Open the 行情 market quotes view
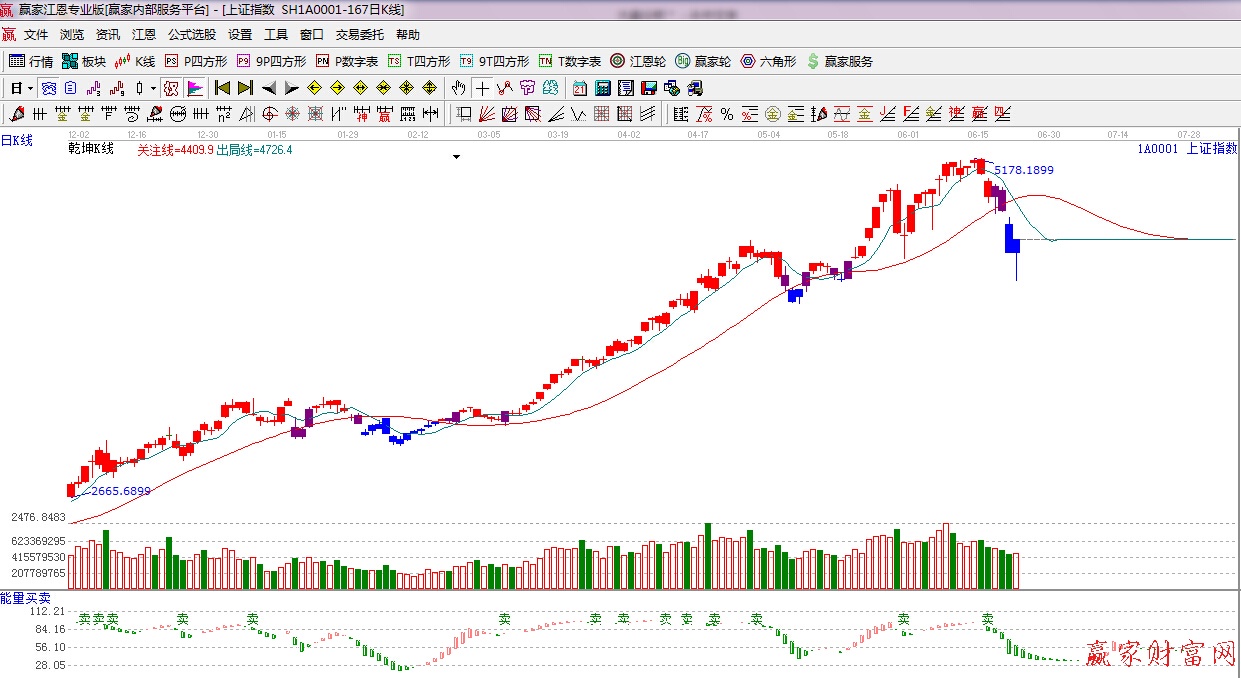This screenshot has height=678, width=1241. 31,61
